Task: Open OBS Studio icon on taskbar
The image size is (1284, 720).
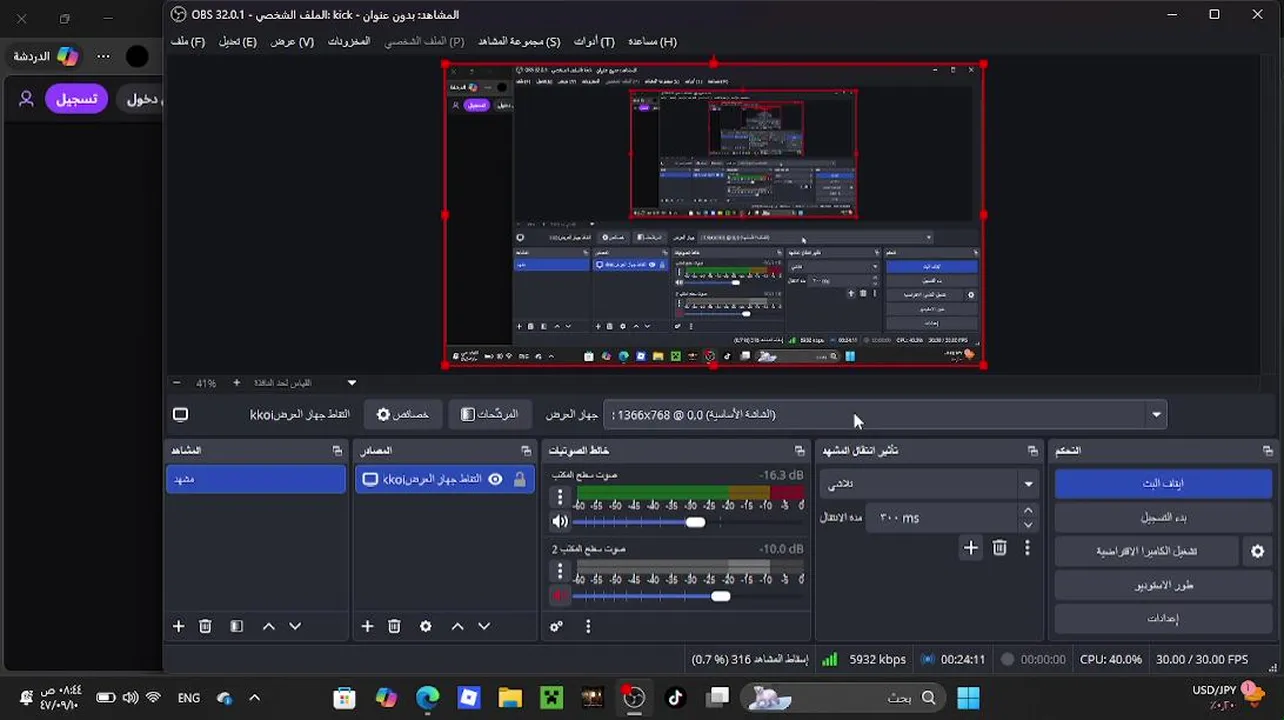Action: (634, 697)
